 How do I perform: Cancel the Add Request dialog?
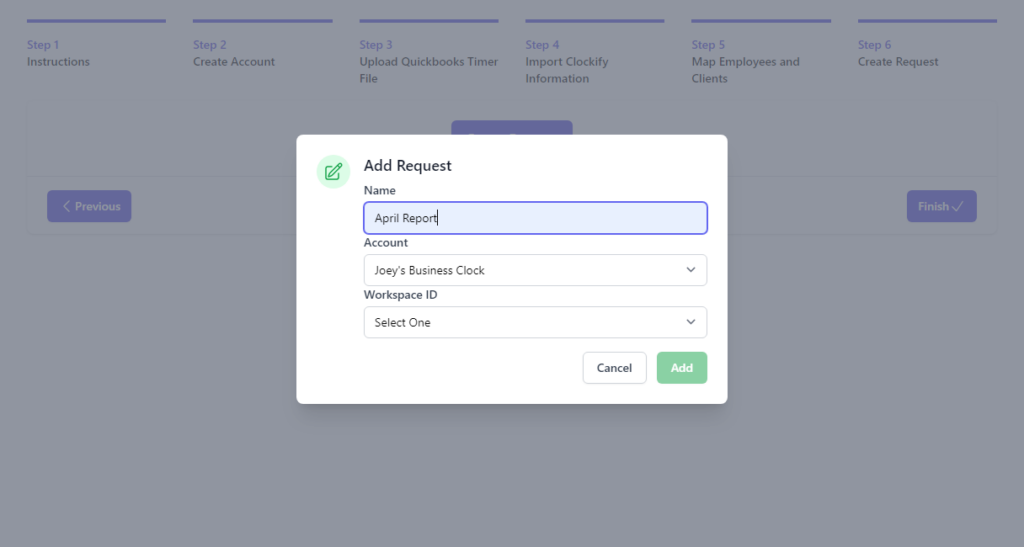614,368
